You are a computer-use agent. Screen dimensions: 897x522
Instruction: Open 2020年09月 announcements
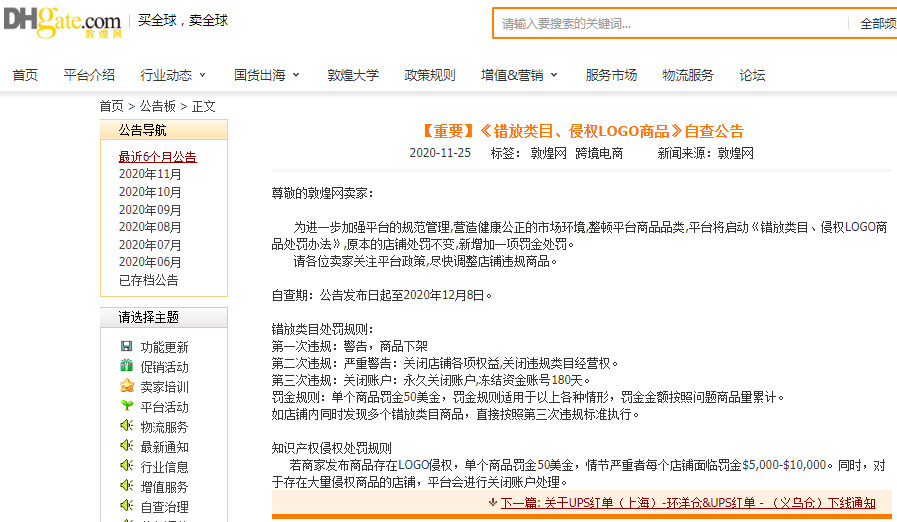(150, 209)
